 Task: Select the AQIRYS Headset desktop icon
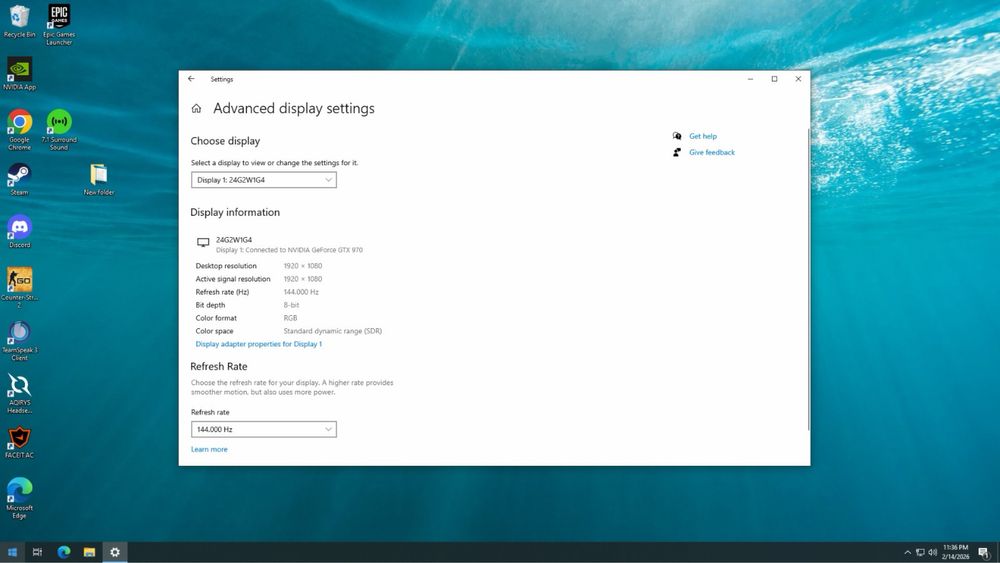[20, 393]
